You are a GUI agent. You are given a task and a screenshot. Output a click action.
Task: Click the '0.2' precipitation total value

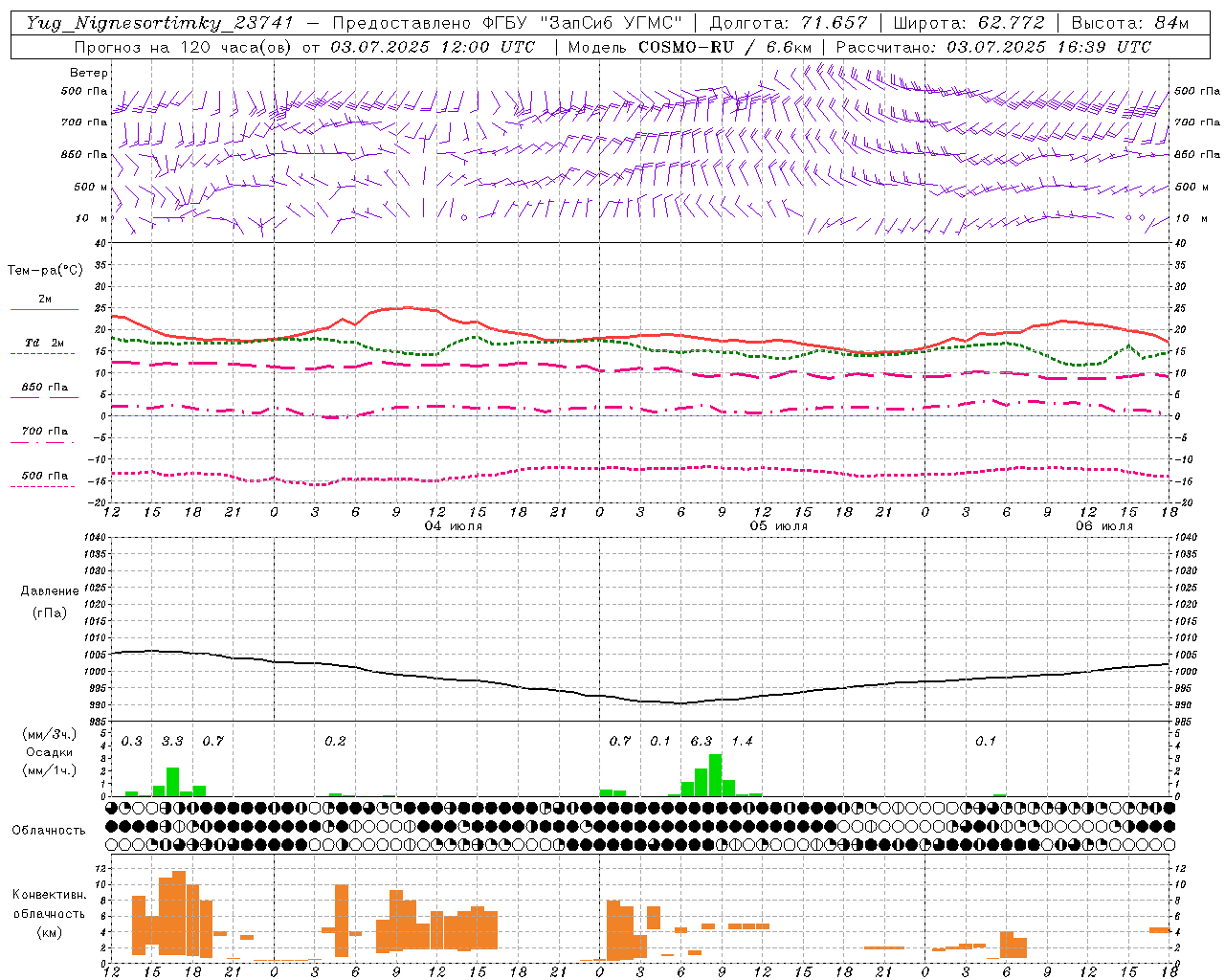pyautogui.click(x=335, y=741)
